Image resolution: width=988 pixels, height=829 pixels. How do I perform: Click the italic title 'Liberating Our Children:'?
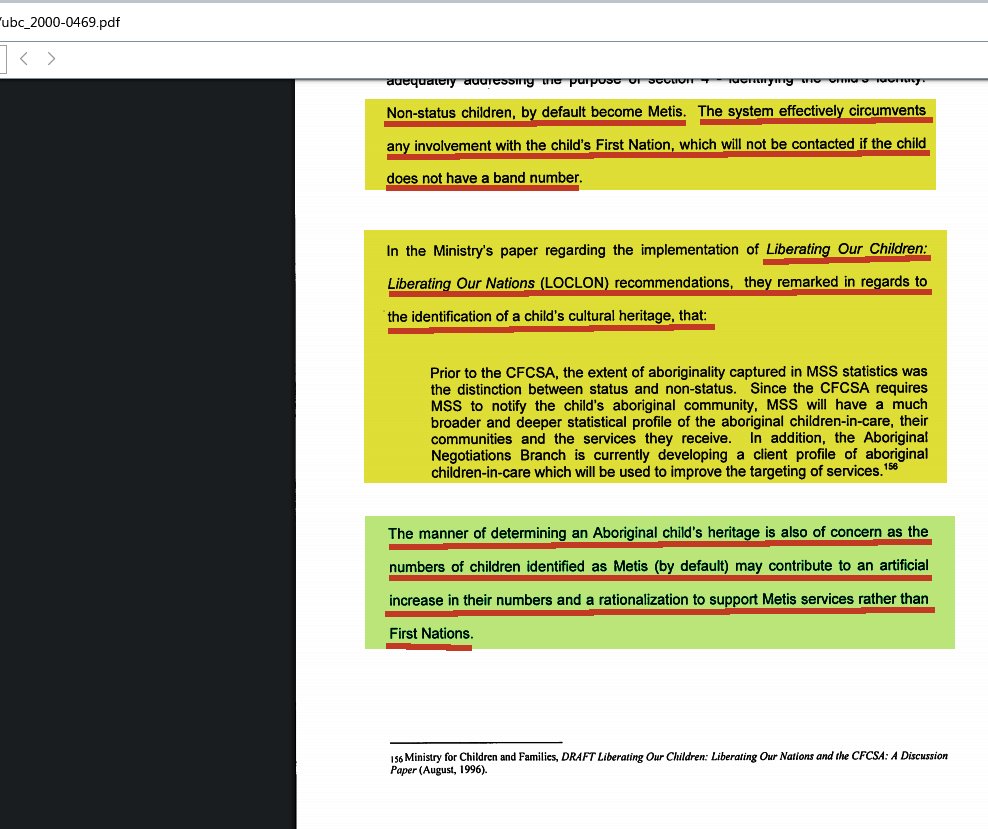846,249
